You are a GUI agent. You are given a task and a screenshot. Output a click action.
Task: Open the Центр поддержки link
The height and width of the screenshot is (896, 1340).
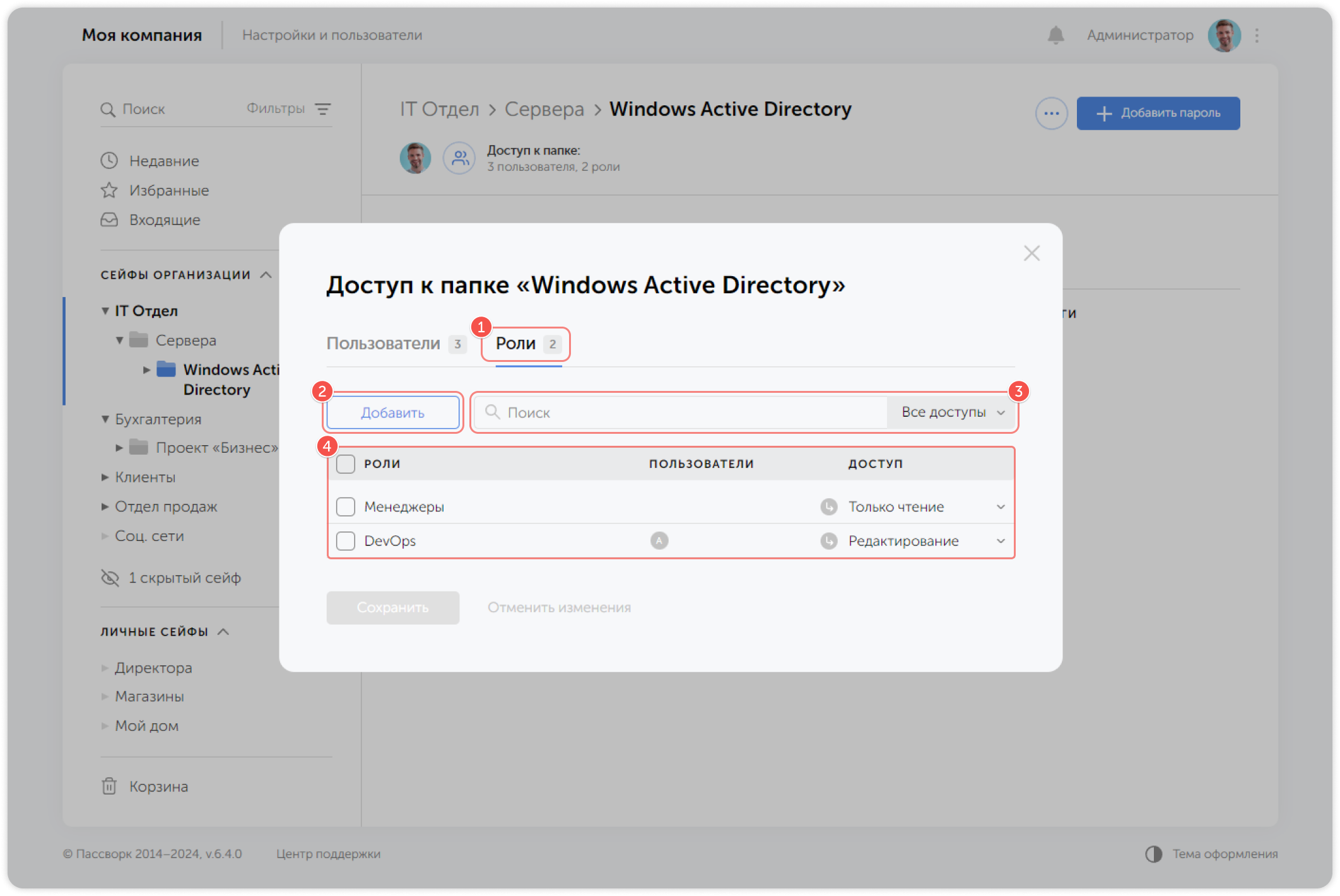click(x=328, y=854)
